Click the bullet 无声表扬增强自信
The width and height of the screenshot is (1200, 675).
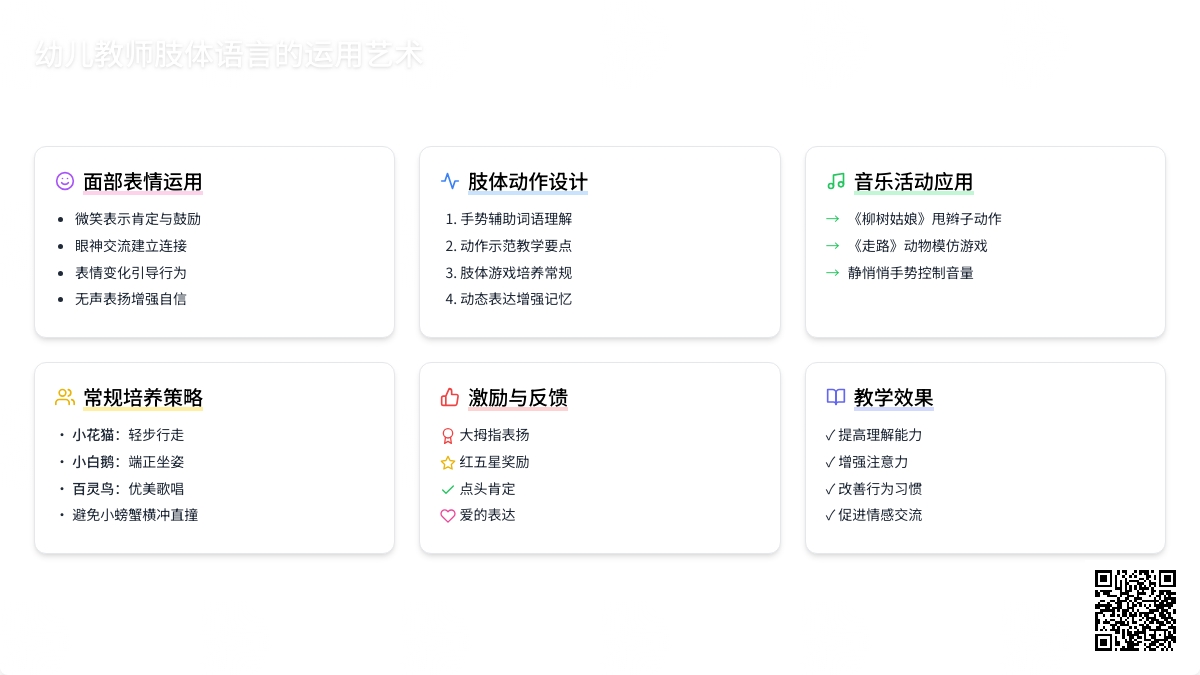pyautogui.click(x=131, y=299)
